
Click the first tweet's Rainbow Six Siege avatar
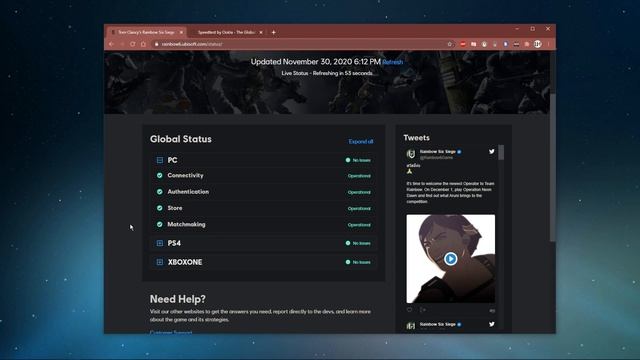tap(411, 154)
